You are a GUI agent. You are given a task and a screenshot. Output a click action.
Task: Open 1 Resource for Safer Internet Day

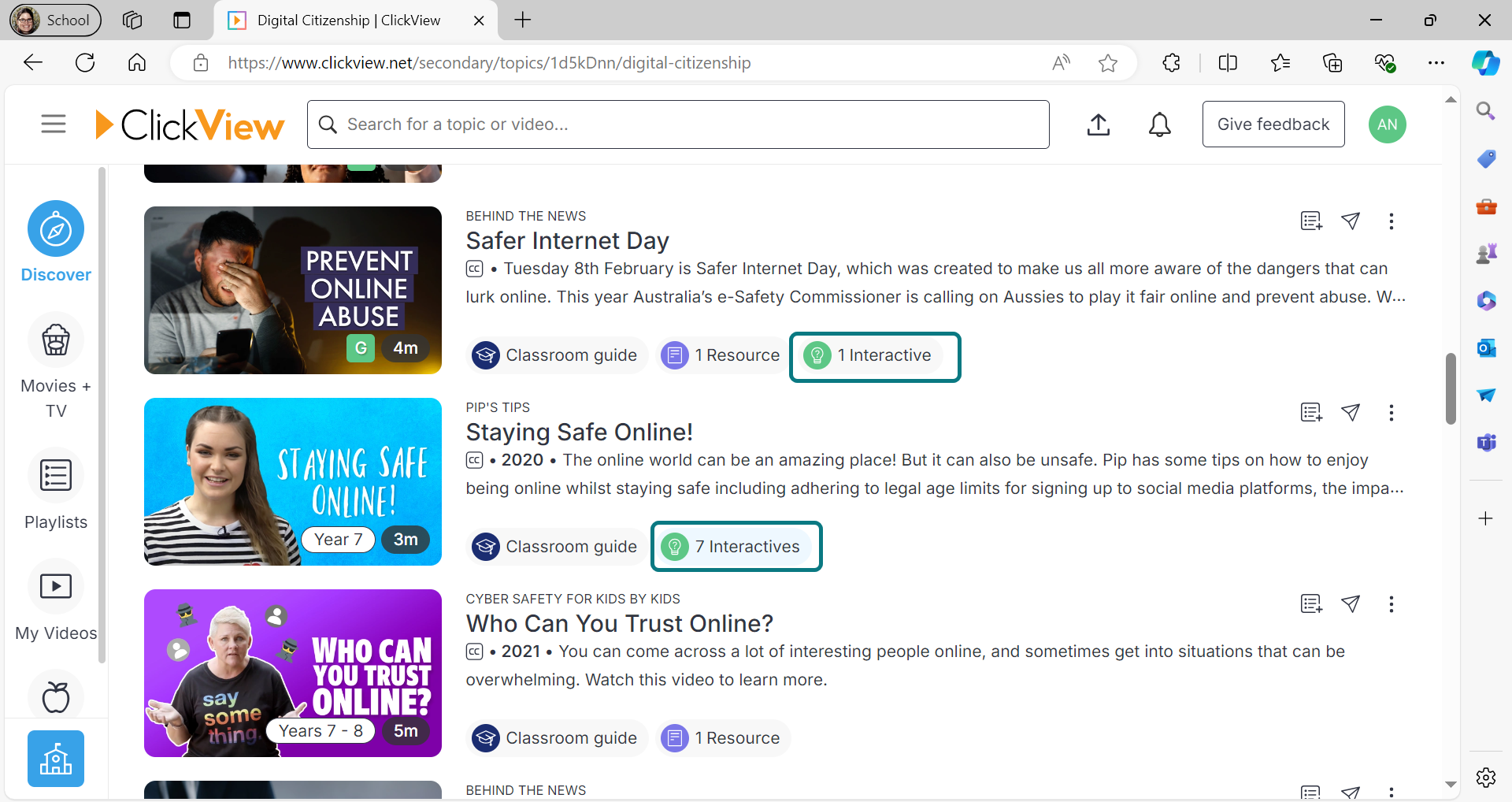pyautogui.click(x=721, y=355)
